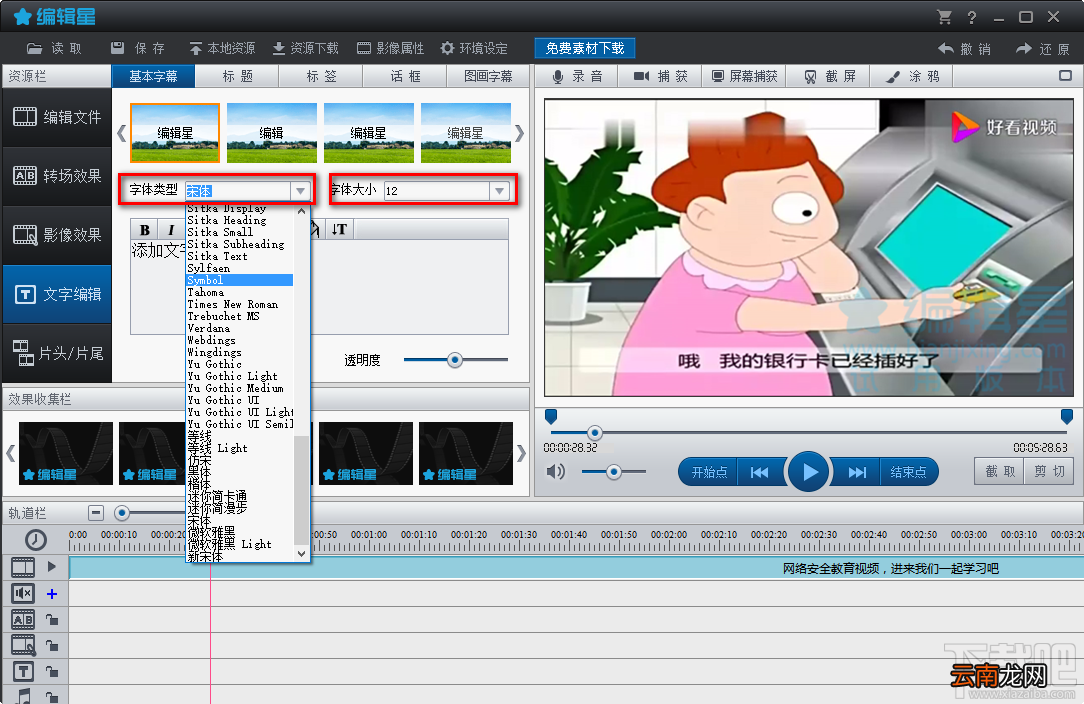Toggle bold B formatting
The height and width of the screenshot is (704, 1084).
(x=144, y=230)
